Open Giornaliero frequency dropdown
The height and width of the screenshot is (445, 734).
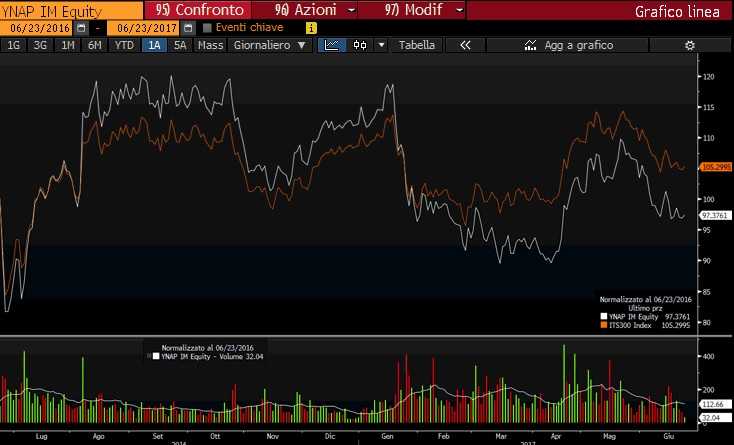269,45
